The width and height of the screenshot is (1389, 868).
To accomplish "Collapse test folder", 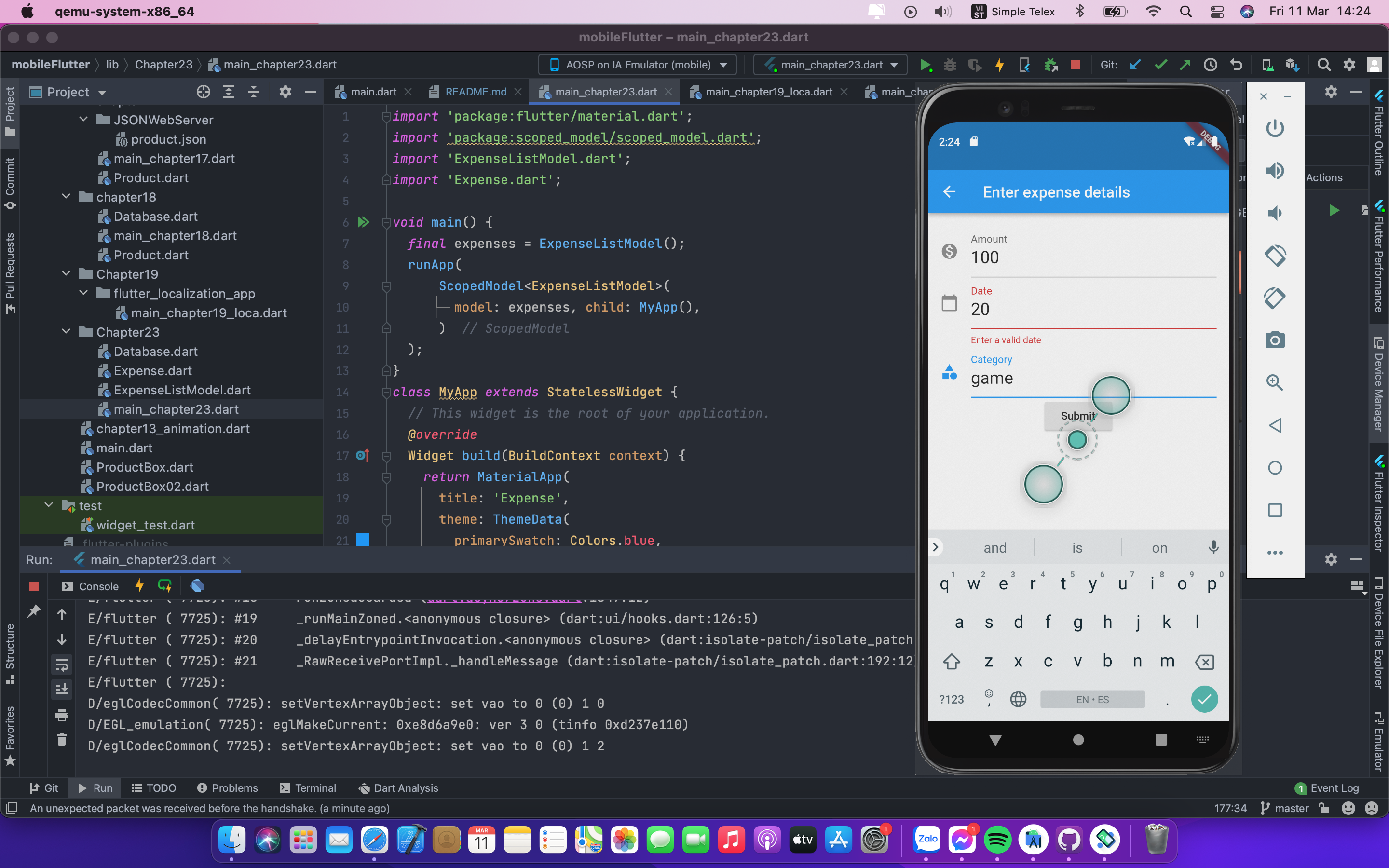I will (49, 505).
